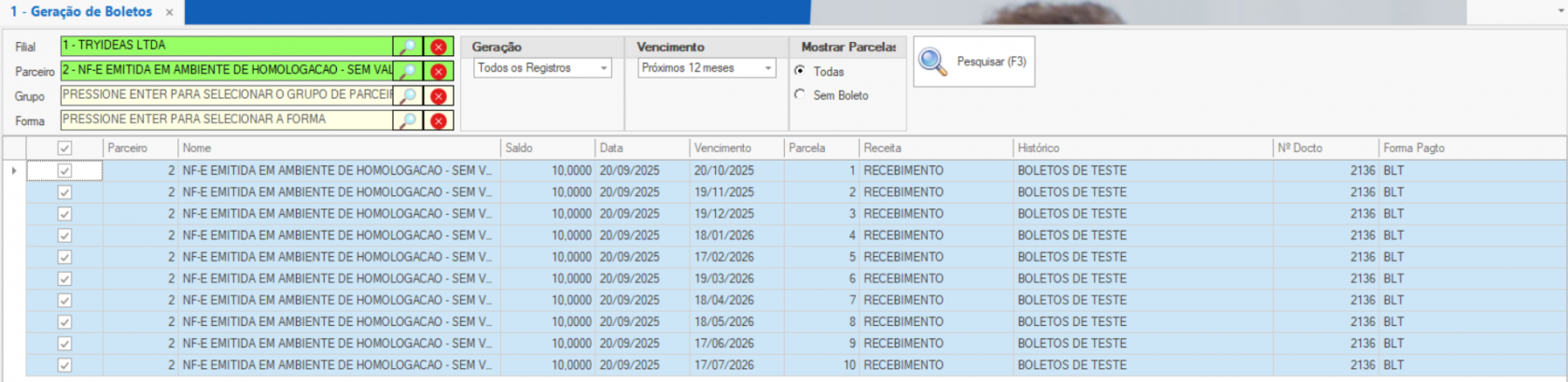Open Forma lookup magnifier icon
1568x382 pixels.
coord(408,120)
